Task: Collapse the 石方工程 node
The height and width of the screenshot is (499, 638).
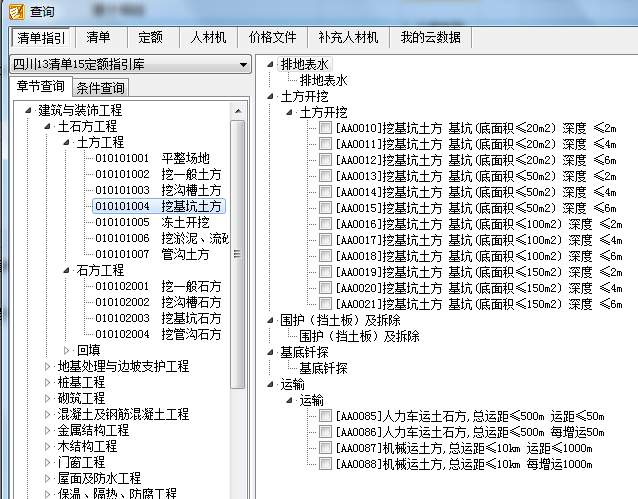Action: pyautogui.click(x=66, y=270)
